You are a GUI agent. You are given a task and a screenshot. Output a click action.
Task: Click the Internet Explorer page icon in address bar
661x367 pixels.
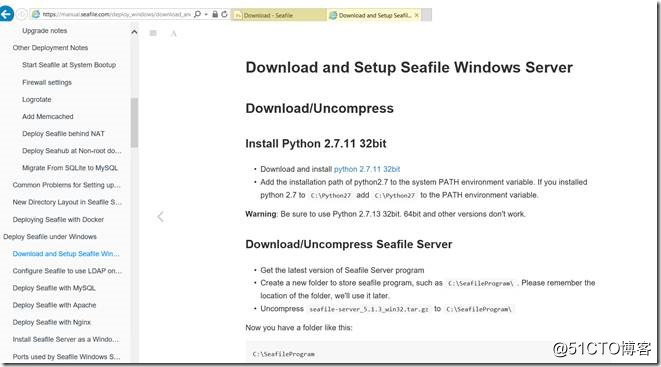pos(36,14)
